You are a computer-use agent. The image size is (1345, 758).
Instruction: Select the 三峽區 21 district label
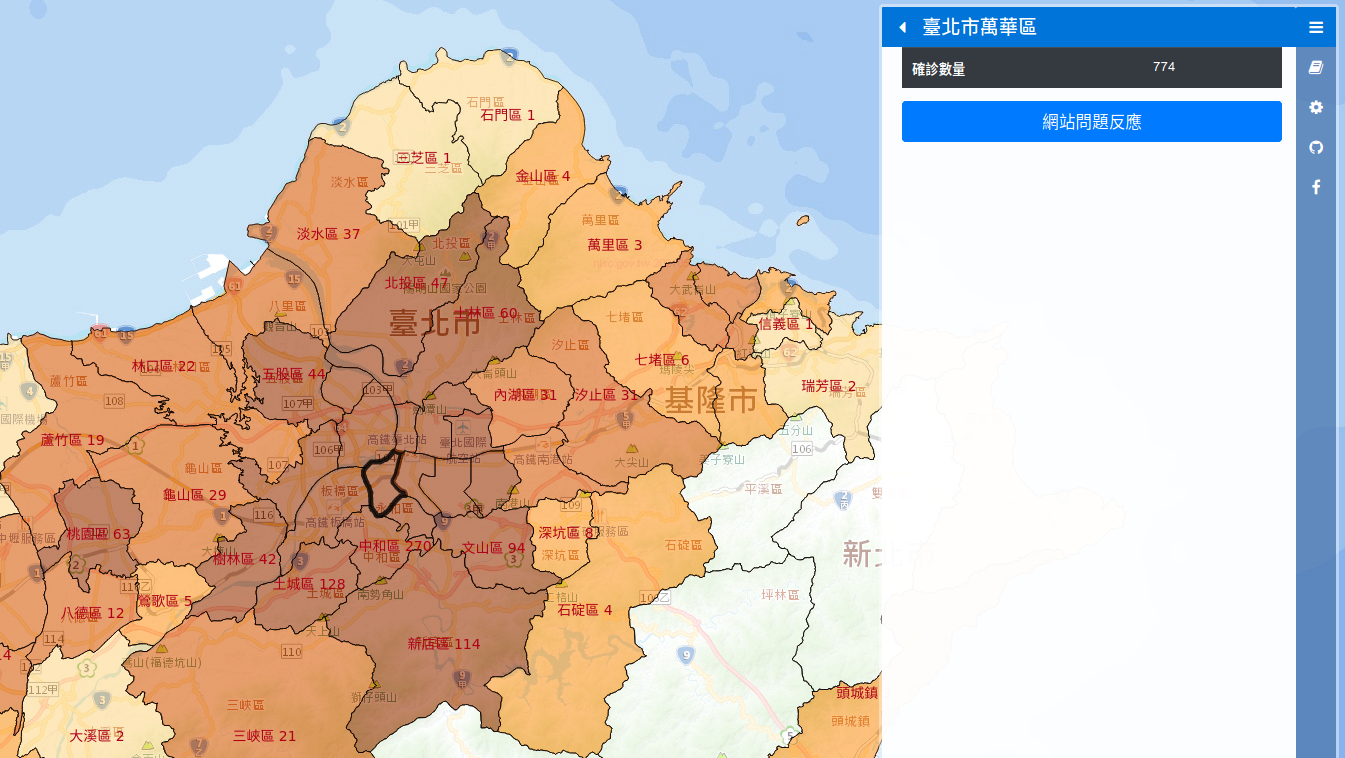[x=265, y=736]
